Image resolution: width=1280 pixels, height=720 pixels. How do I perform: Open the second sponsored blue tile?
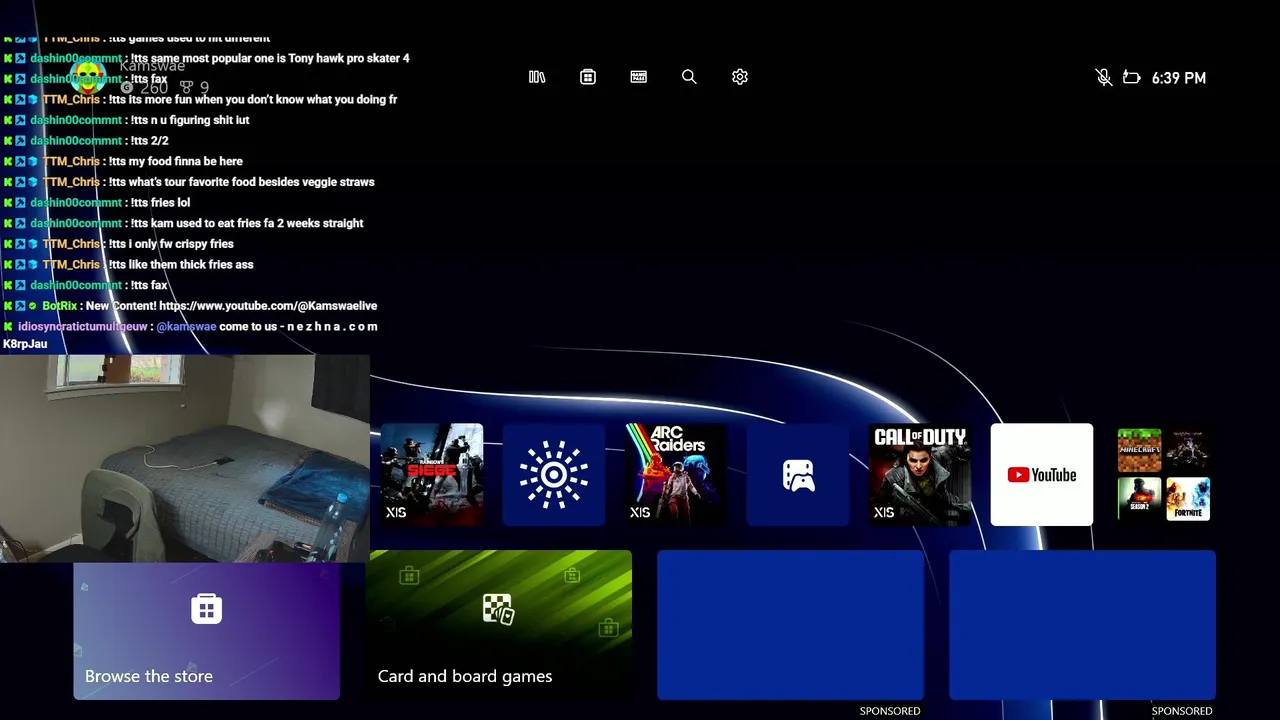[x=1082, y=625]
